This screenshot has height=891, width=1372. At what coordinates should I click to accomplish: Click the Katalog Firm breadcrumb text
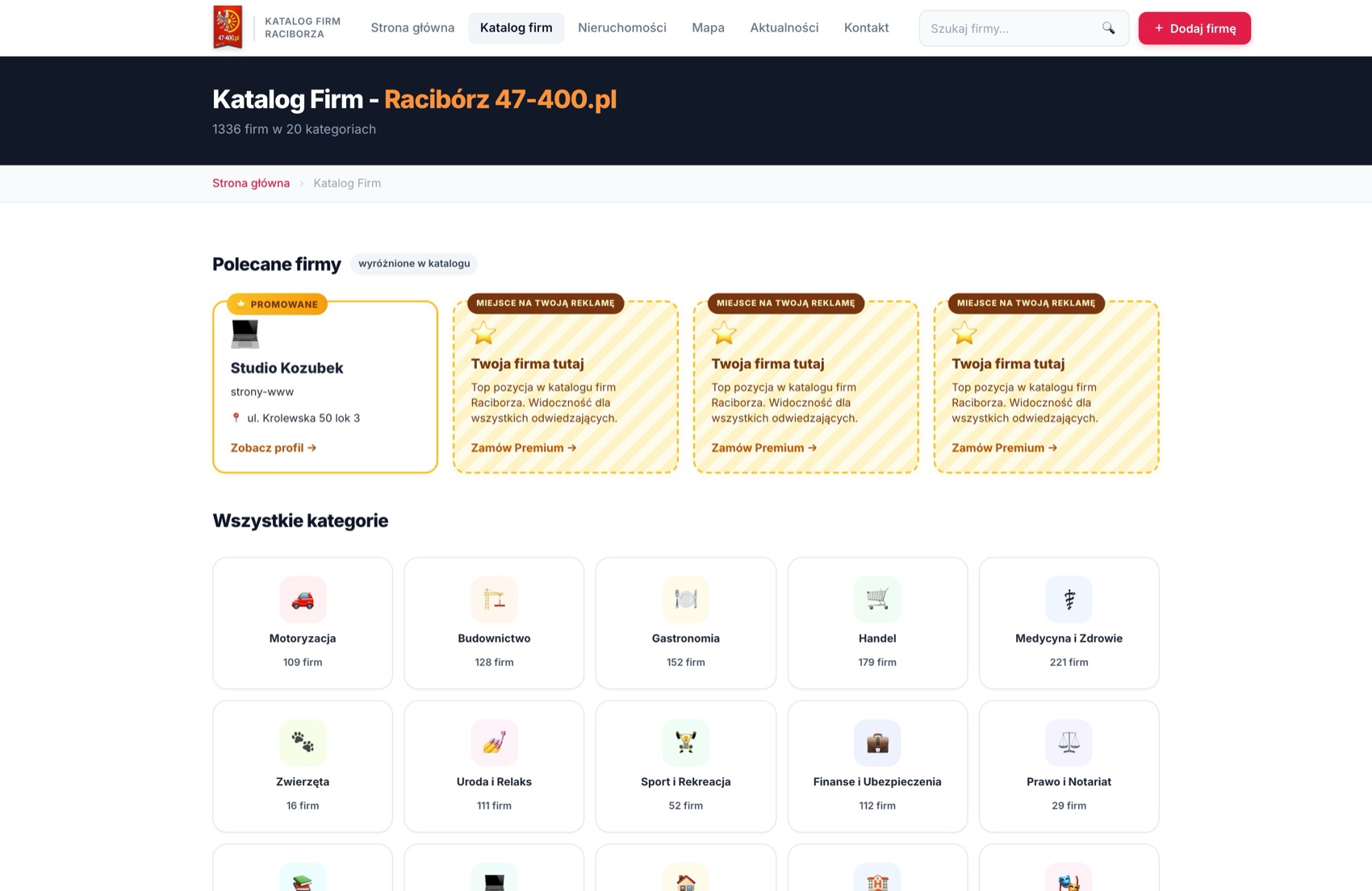point(347,183)
